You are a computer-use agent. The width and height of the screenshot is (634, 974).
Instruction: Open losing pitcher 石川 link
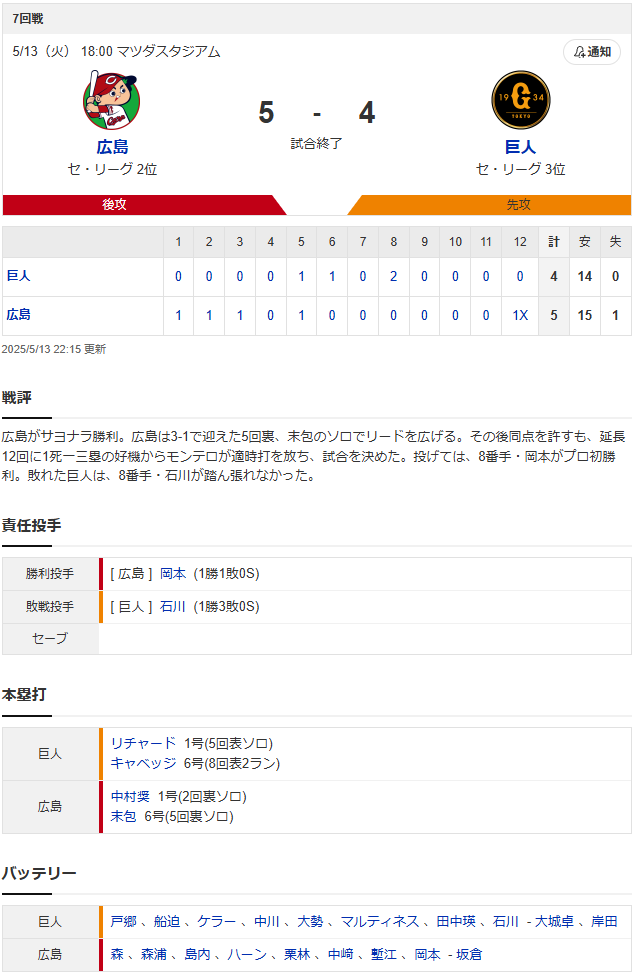173,606
